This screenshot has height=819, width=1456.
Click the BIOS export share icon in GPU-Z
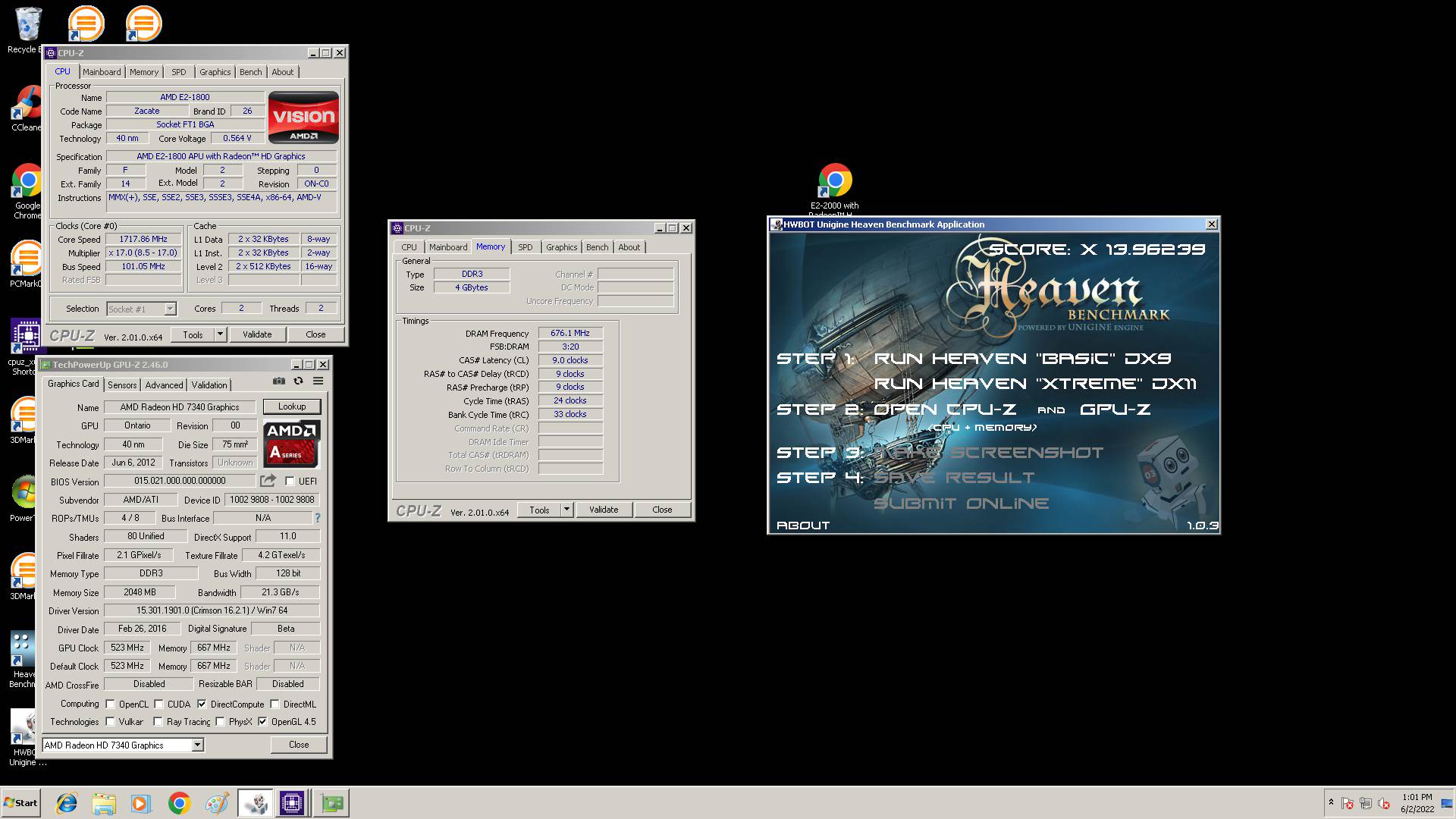(x=268, y=481)
